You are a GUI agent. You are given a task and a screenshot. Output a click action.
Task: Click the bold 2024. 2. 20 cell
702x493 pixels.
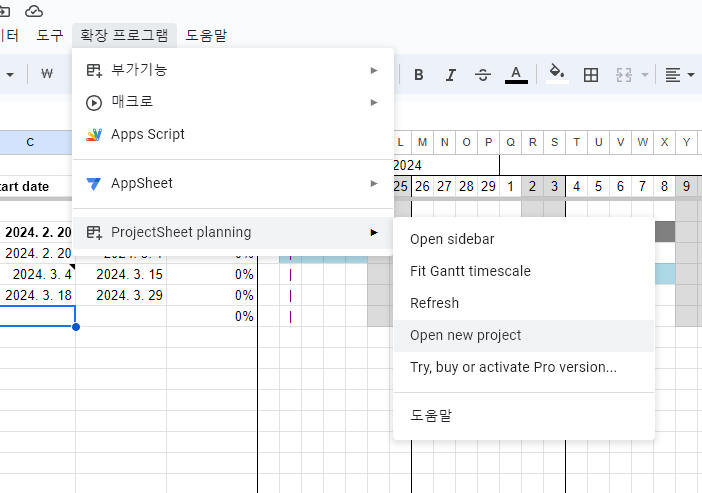(x=38, y=232)
